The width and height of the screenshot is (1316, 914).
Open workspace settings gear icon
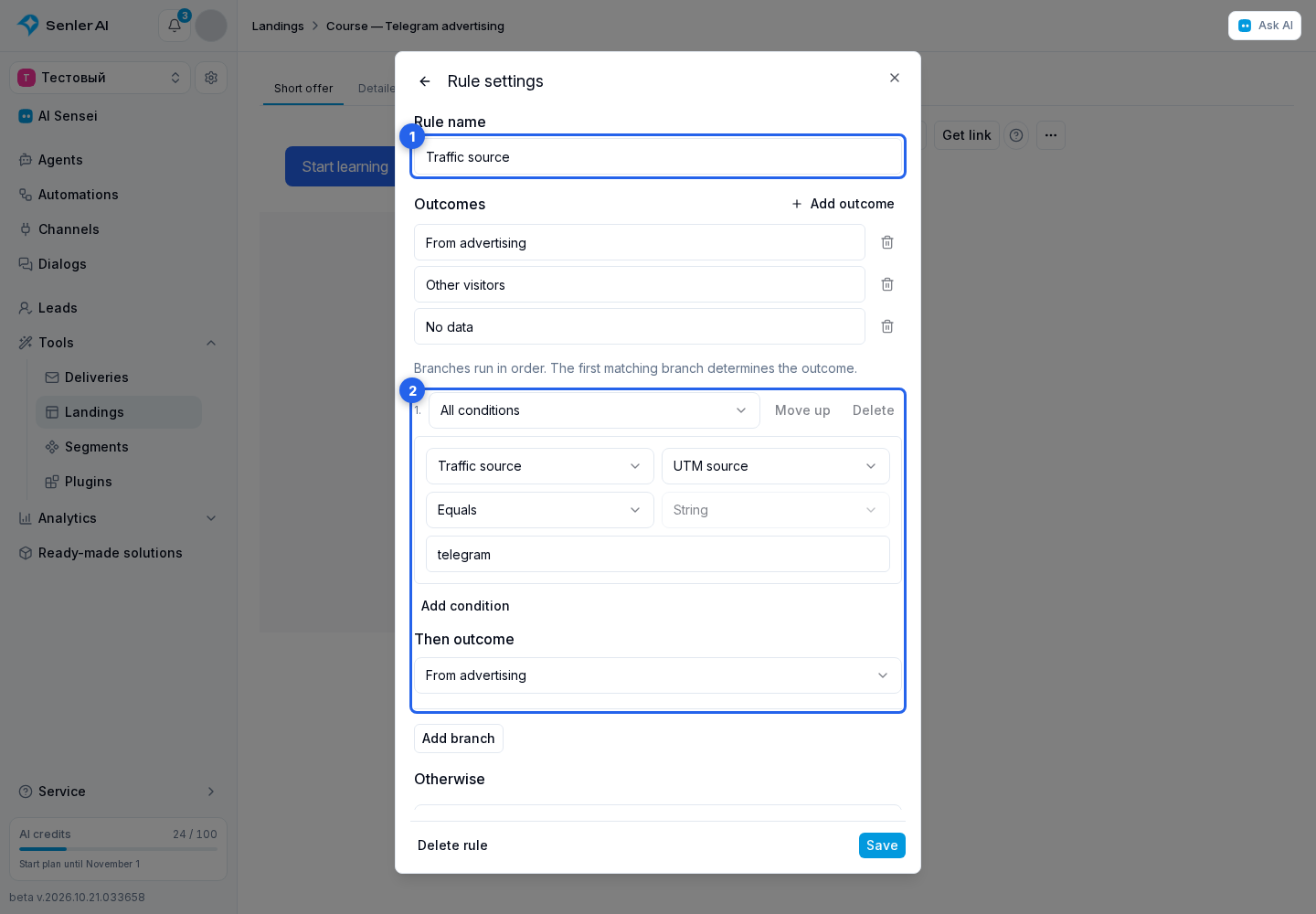pyautogui.click(x=211, y=78)
